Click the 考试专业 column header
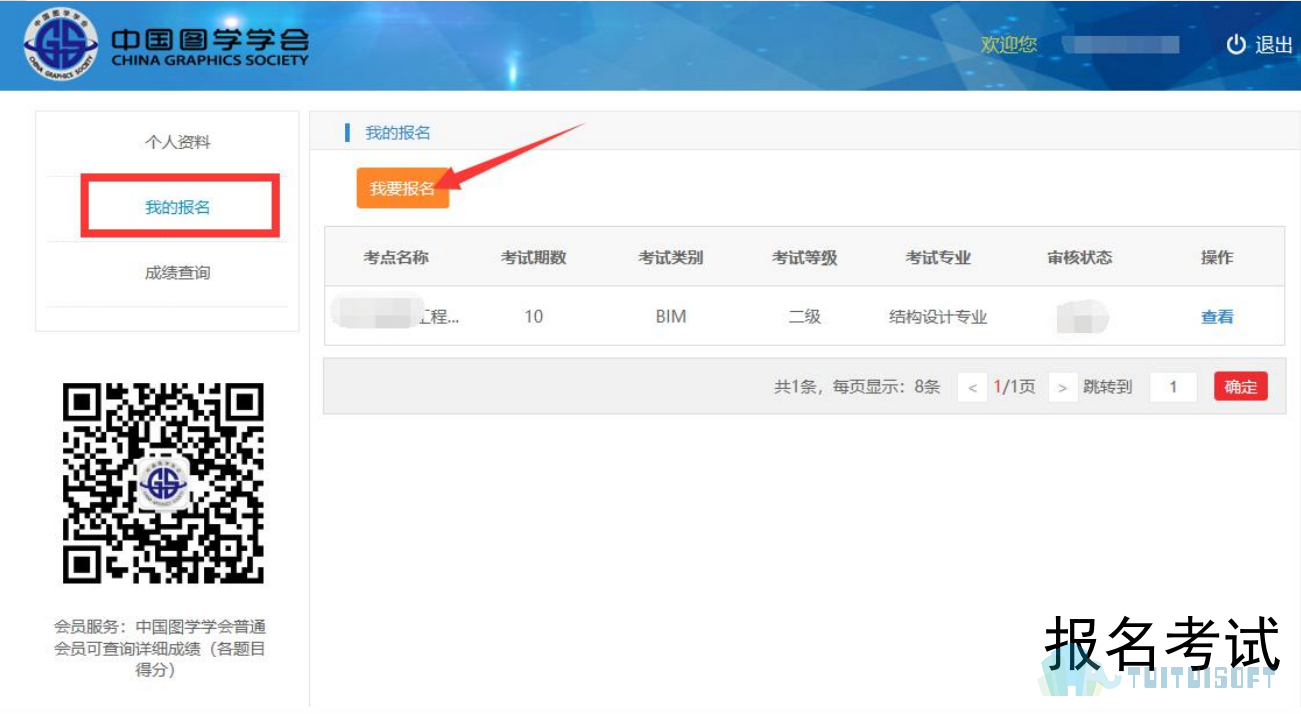This screenshot has height=714, width=1301. pyautogui.click(x=938, y=258)
